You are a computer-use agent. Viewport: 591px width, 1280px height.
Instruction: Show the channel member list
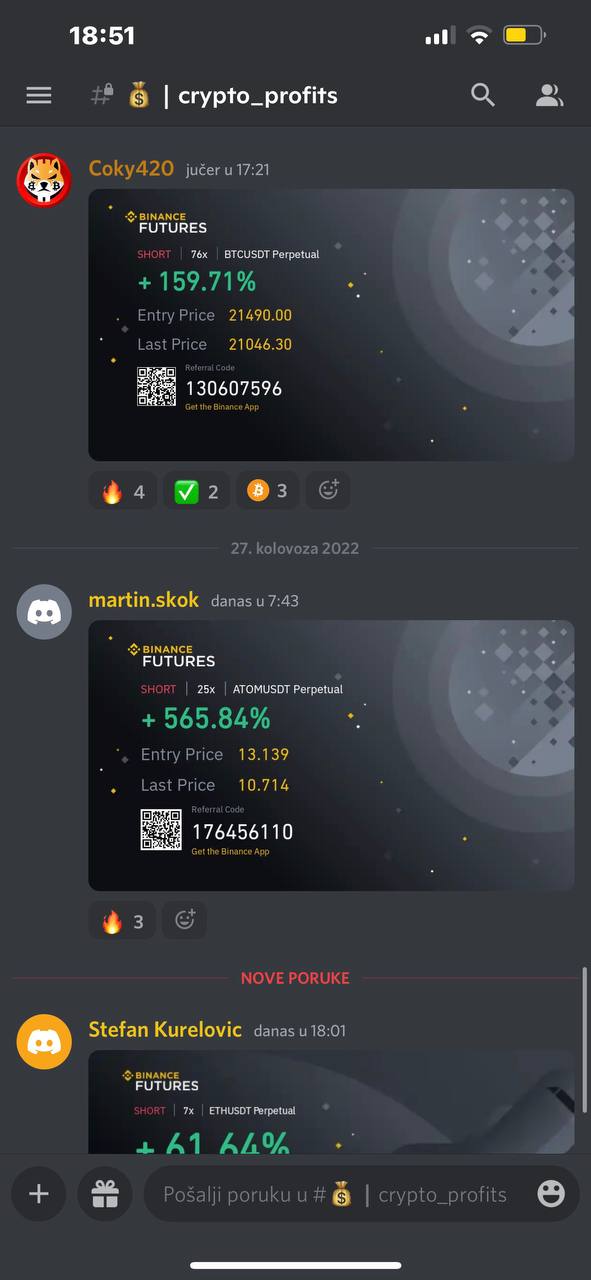(549, 95)
